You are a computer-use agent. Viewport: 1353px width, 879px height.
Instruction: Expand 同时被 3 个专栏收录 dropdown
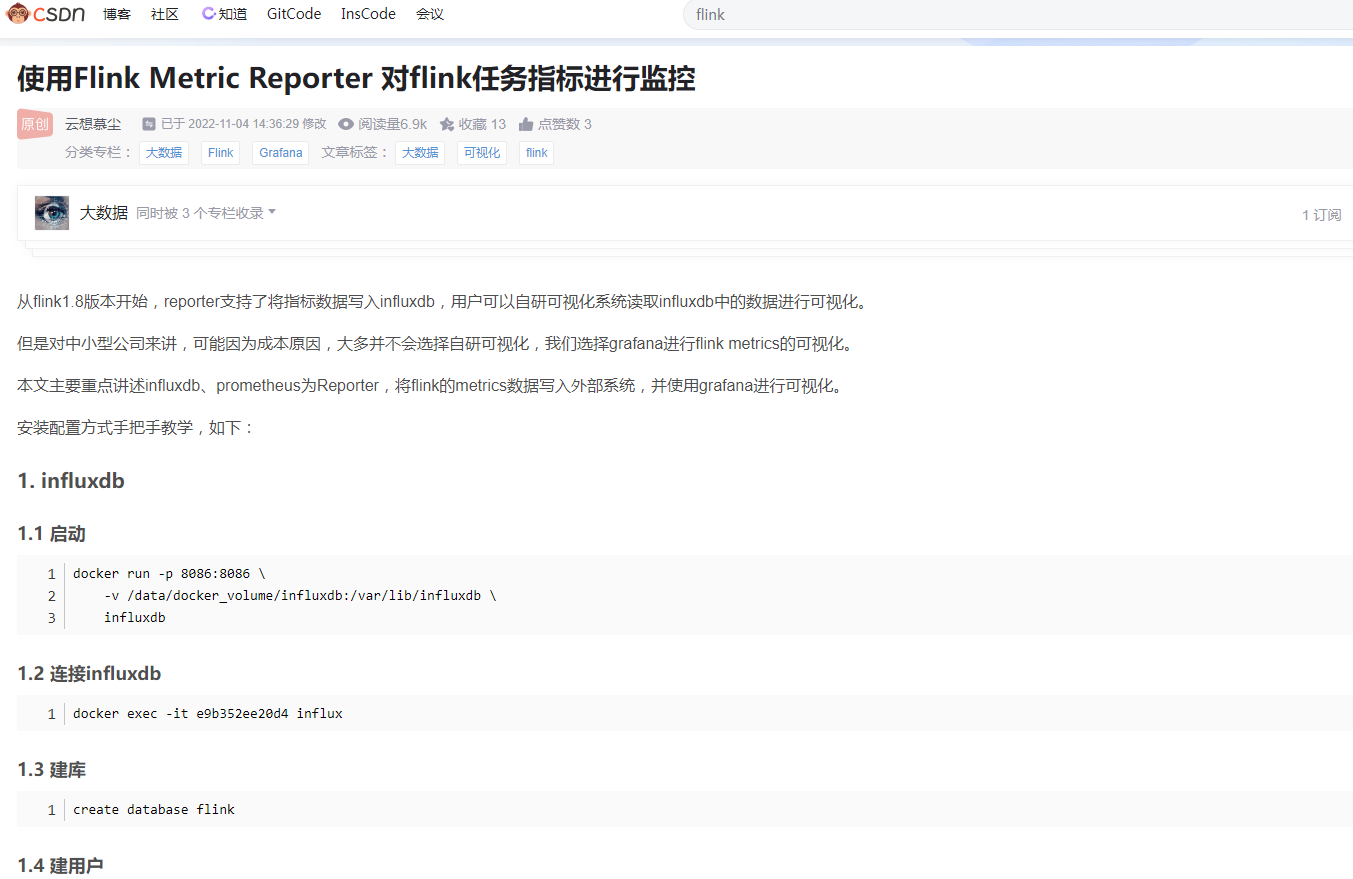pyautogui.click(x=206, y=213)
